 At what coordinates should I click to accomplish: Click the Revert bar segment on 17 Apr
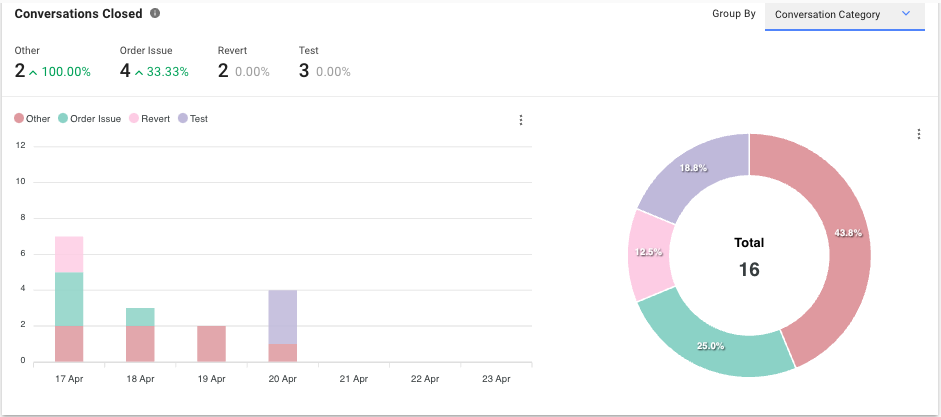tap(69, 254)
